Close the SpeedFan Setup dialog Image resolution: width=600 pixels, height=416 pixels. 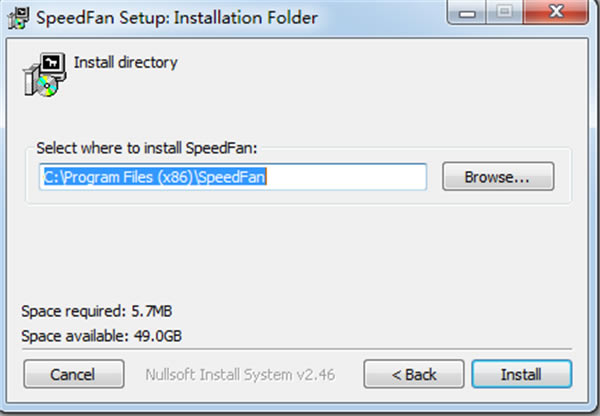[x=556, y=11]
